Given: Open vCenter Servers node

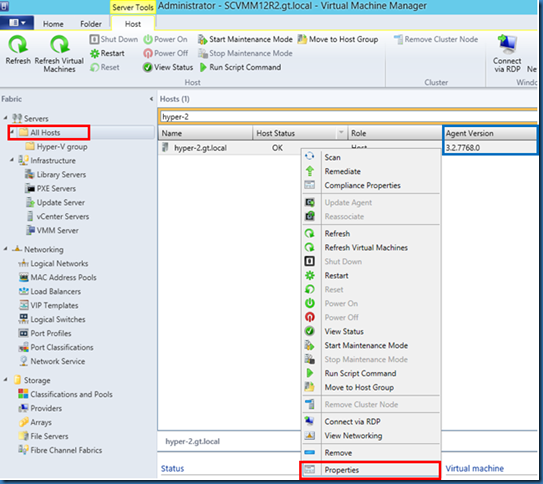Looking at the screenshot, I should pos(58,217).
